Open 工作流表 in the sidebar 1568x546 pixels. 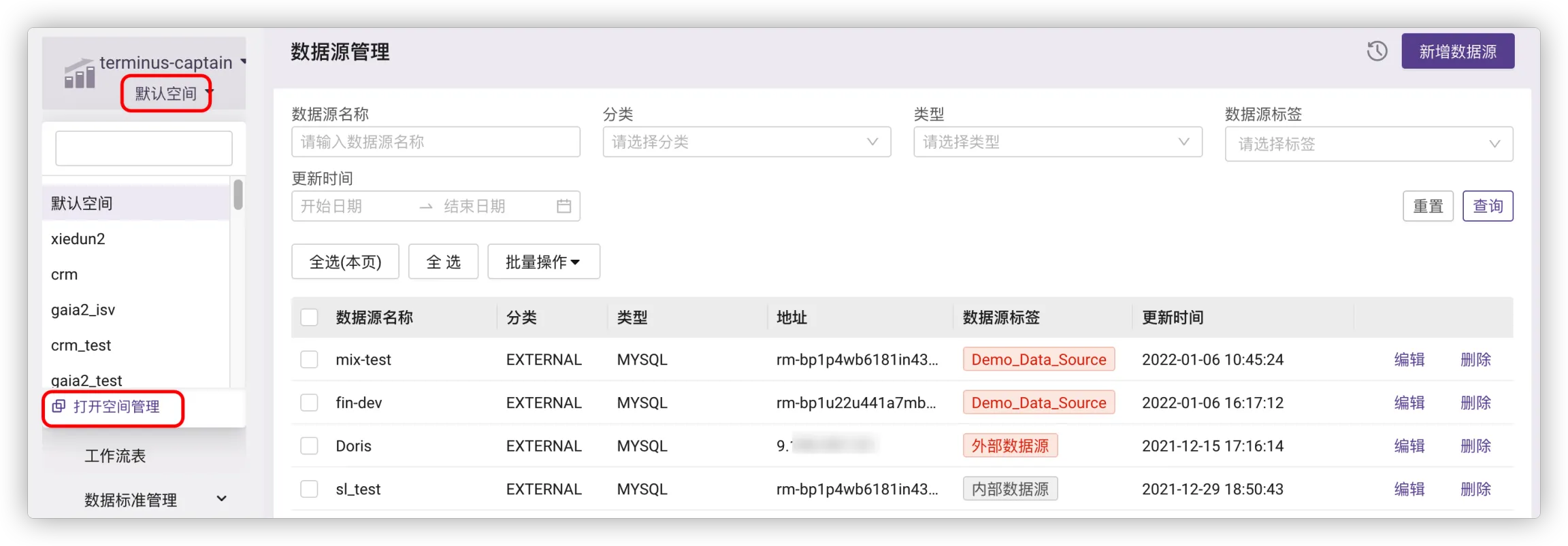click(x=115, y=456)
